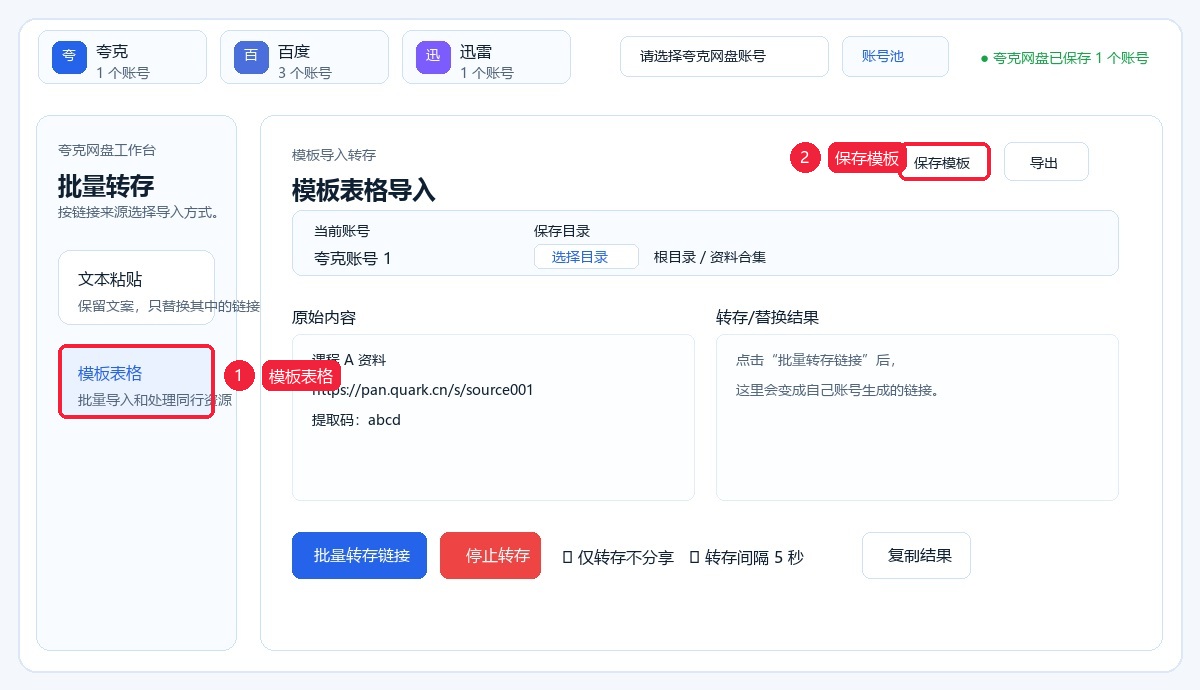Toggle the 仅转存不分享 checkbox
This screenshot has height=690, width=1200.
[x=567, y=557]
